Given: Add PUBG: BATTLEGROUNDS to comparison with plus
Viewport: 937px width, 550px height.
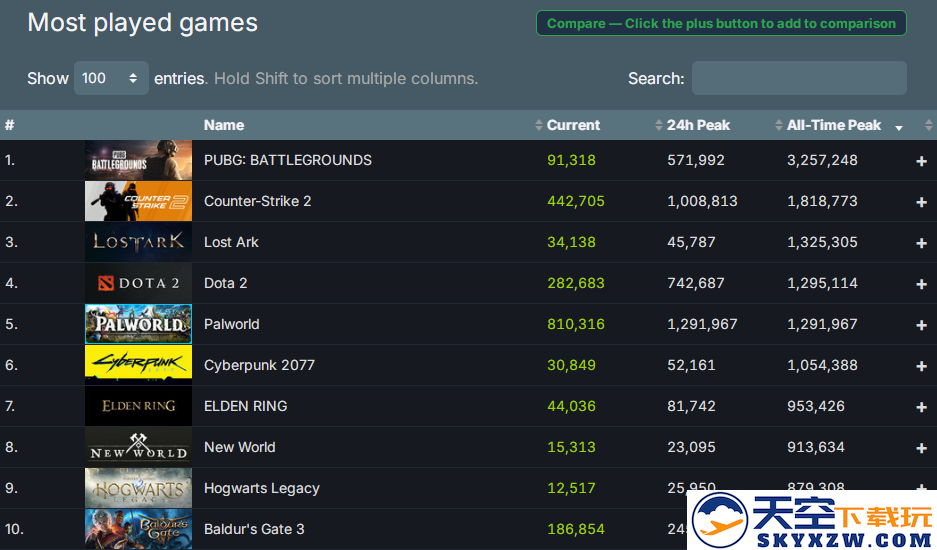Looking at the screenshot, I should click(x=921, y=161).
